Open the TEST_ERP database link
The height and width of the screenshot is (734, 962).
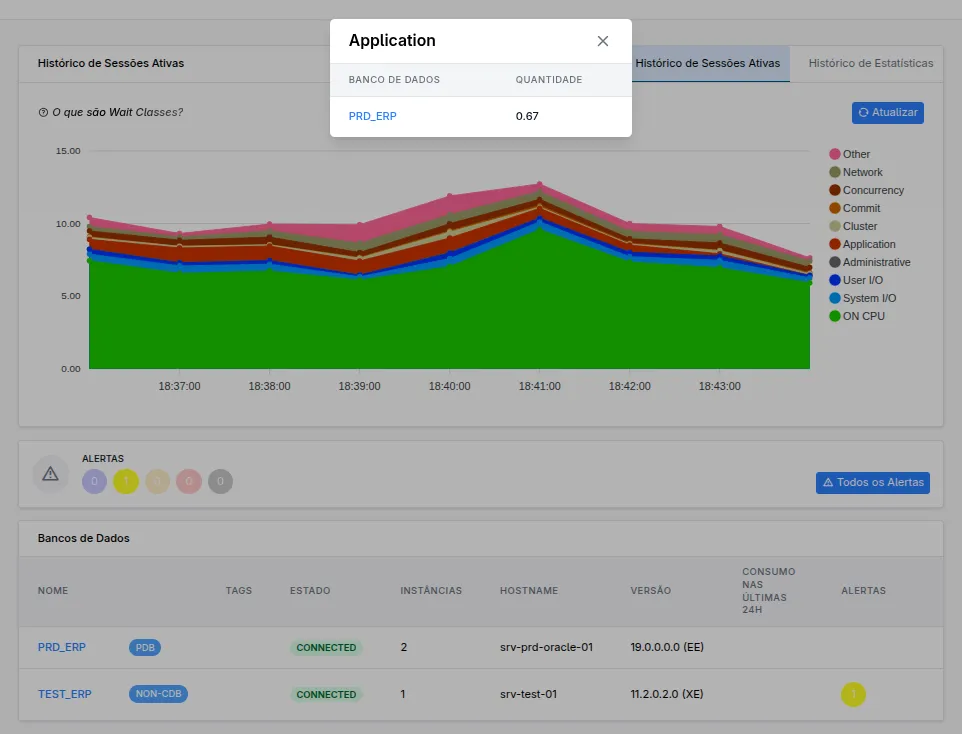64,694
